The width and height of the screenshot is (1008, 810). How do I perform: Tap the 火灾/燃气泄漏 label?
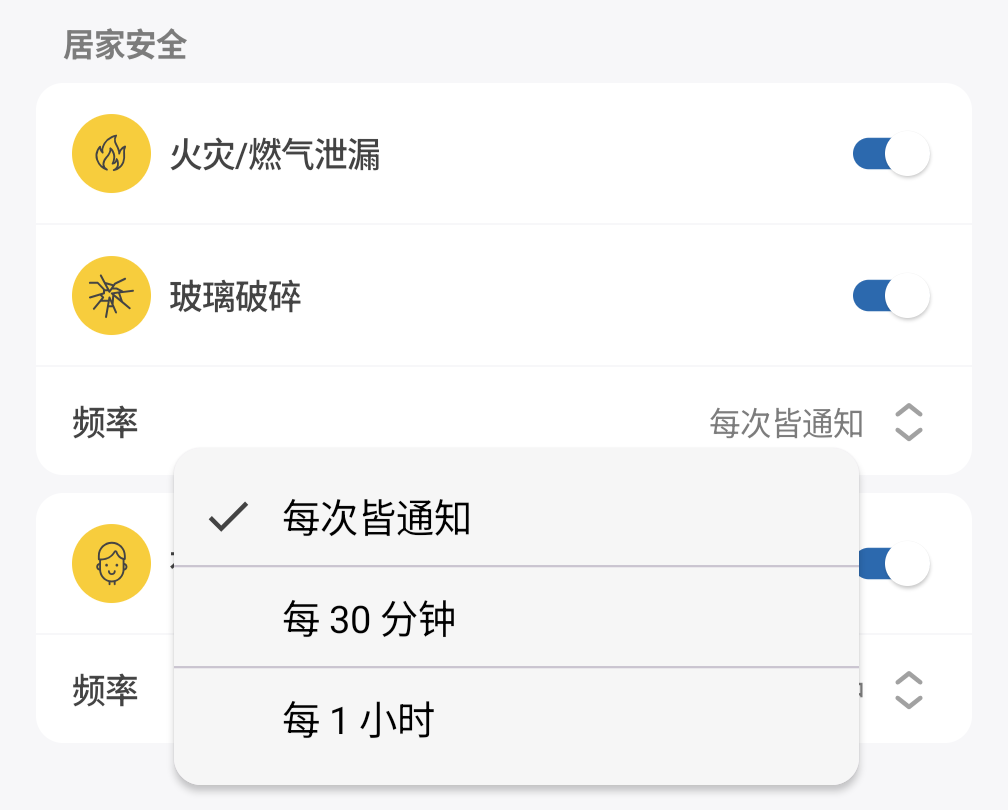pos(275,156)
